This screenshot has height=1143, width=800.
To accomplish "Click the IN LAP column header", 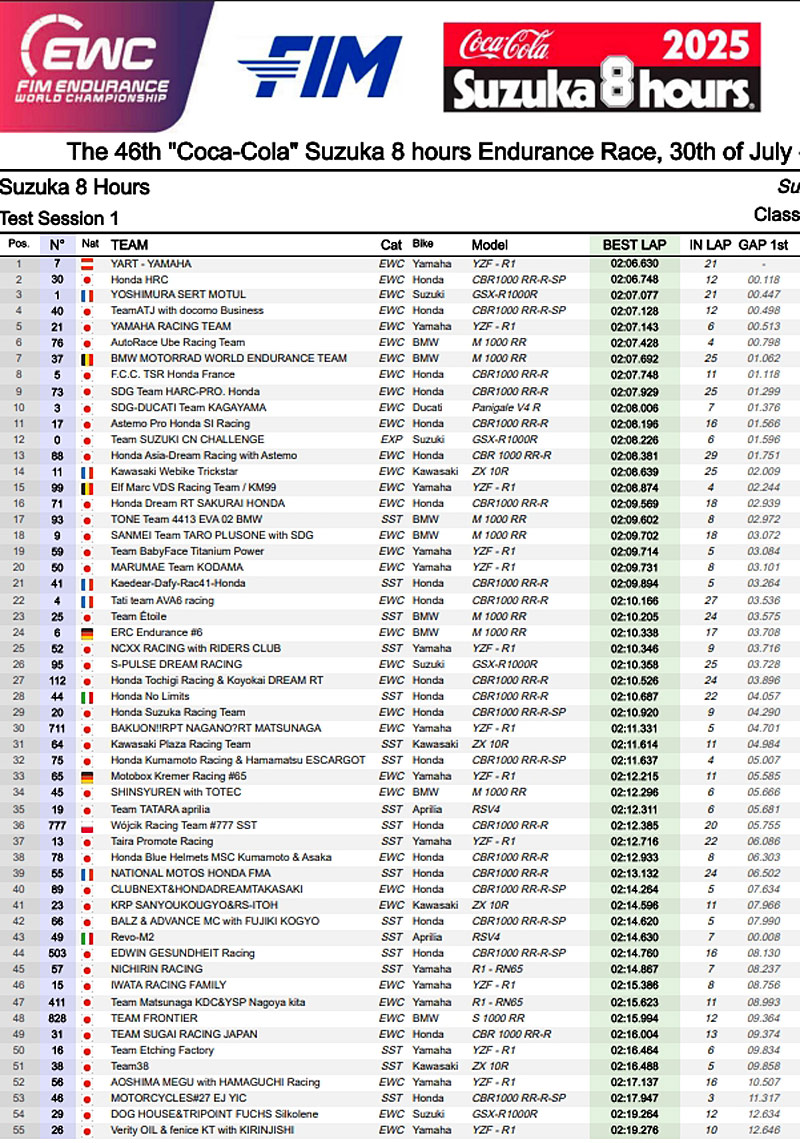I will pos(710,245).
